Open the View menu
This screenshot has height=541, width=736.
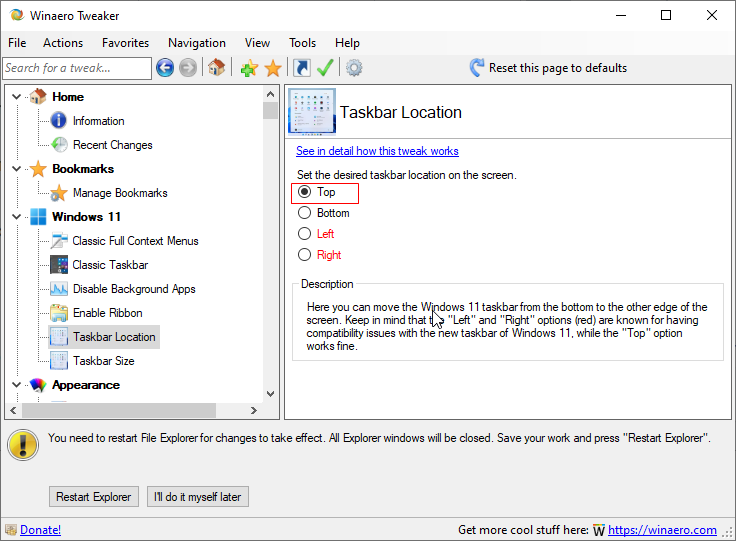257,43
